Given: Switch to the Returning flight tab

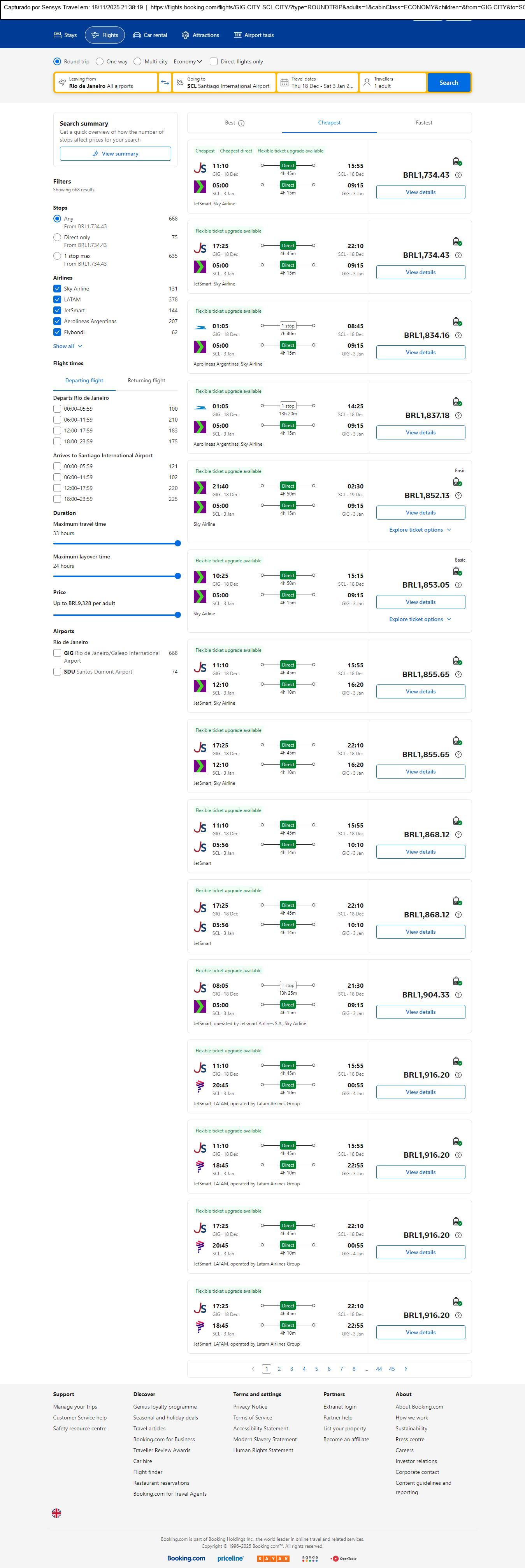Looking at the screenshot, I should (146, 380).
